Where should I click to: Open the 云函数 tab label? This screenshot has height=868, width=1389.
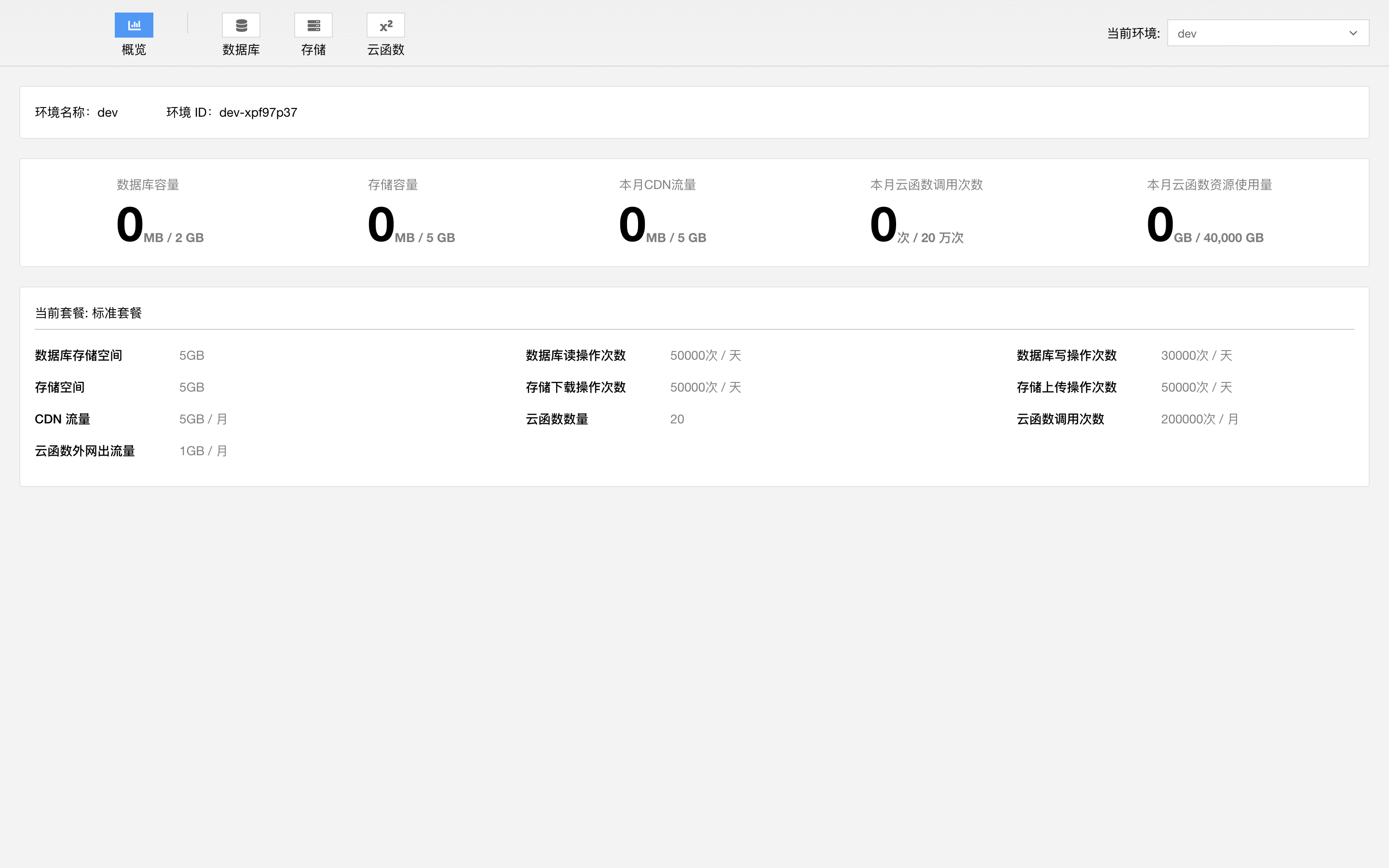pos(386,50)
